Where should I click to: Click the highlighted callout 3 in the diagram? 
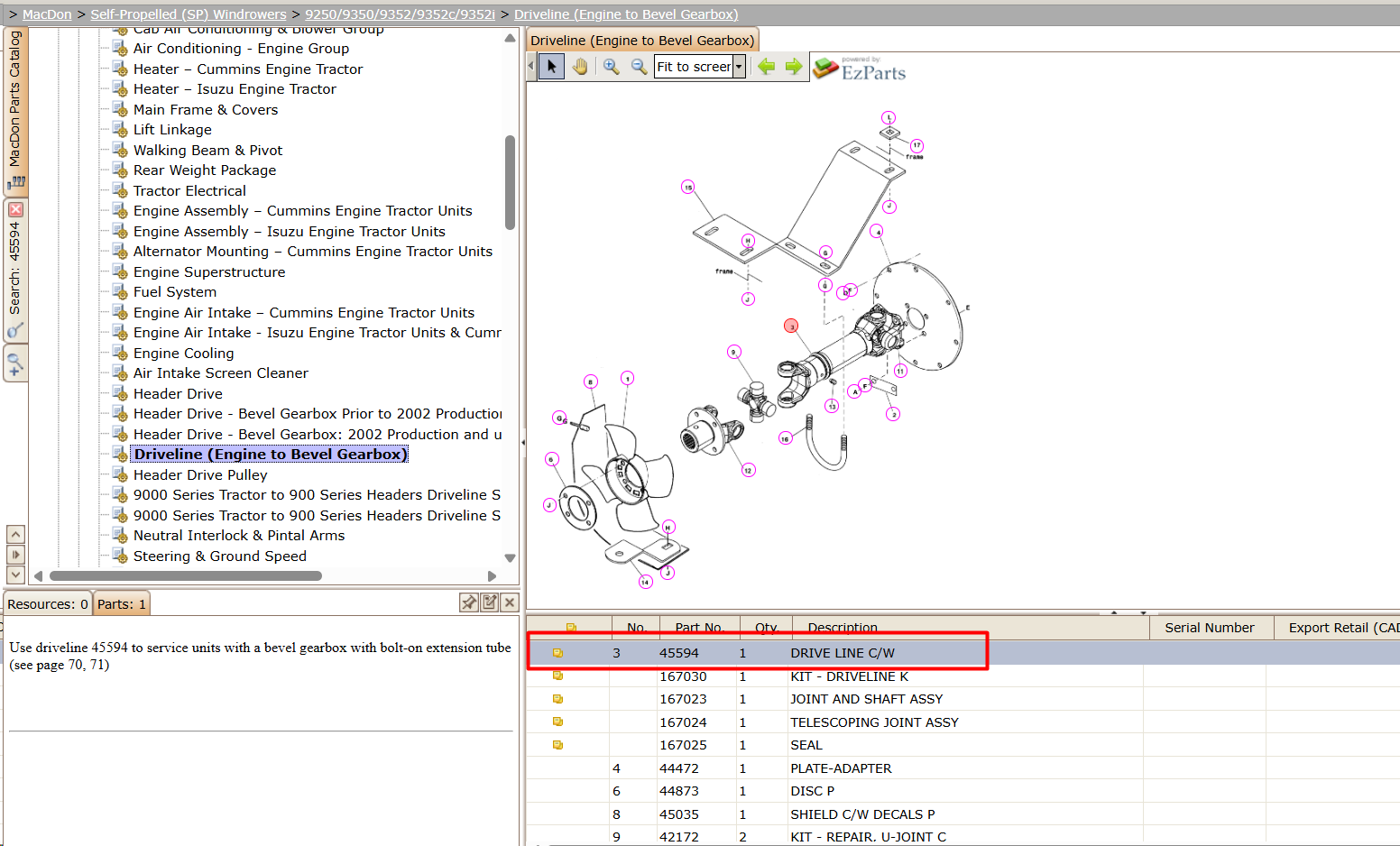click(791, 326)
